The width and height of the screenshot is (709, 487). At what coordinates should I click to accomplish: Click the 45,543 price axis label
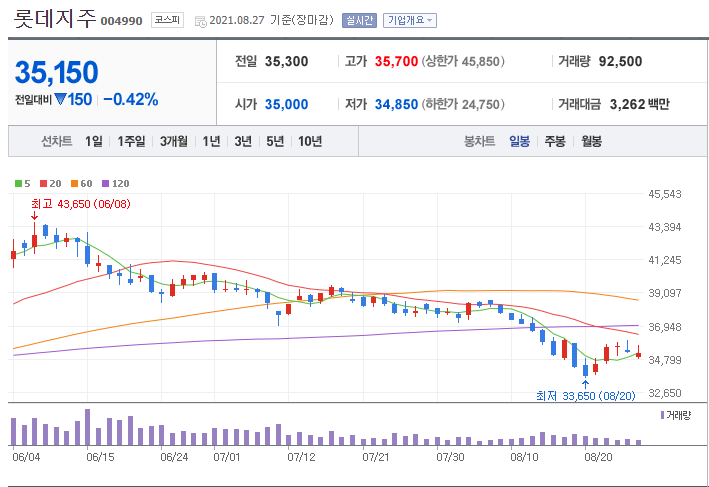(x=665, y=194)
